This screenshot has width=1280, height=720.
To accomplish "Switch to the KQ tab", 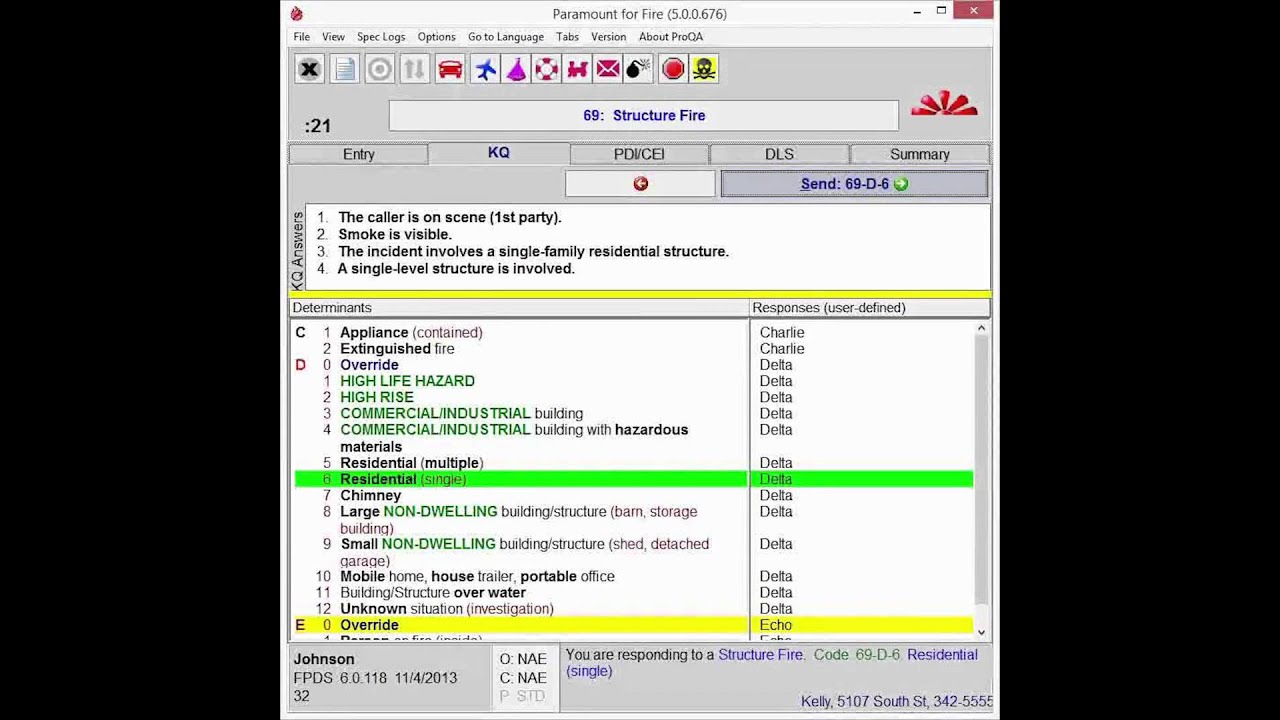I will (499, 153).
